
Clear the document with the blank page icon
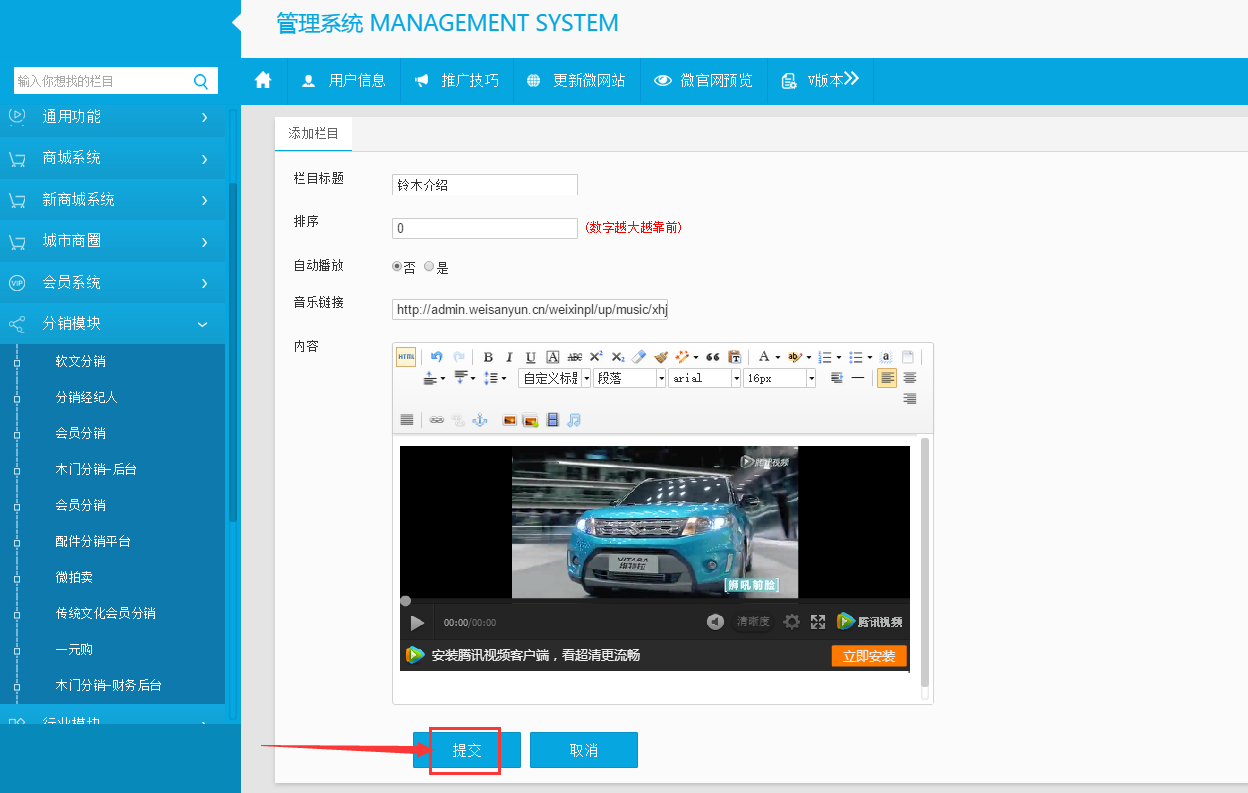[908, 357]
